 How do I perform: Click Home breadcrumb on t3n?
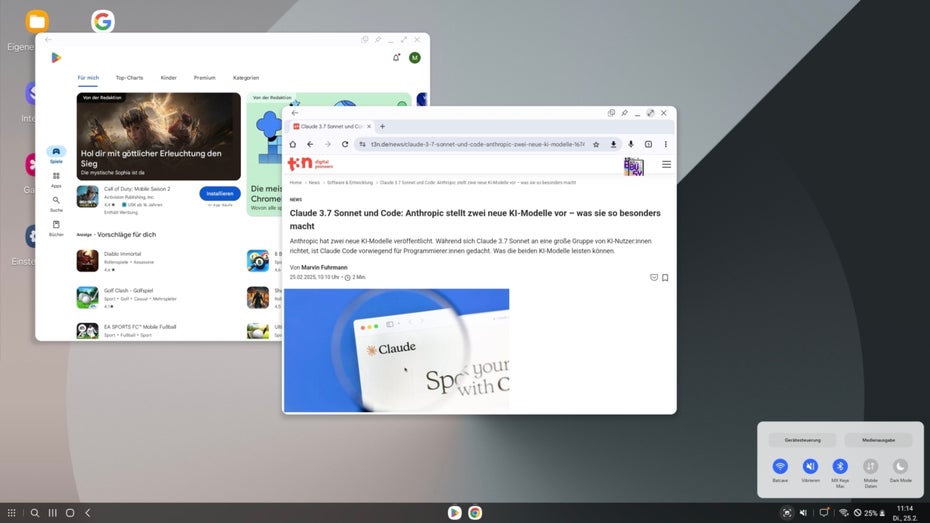295,183
